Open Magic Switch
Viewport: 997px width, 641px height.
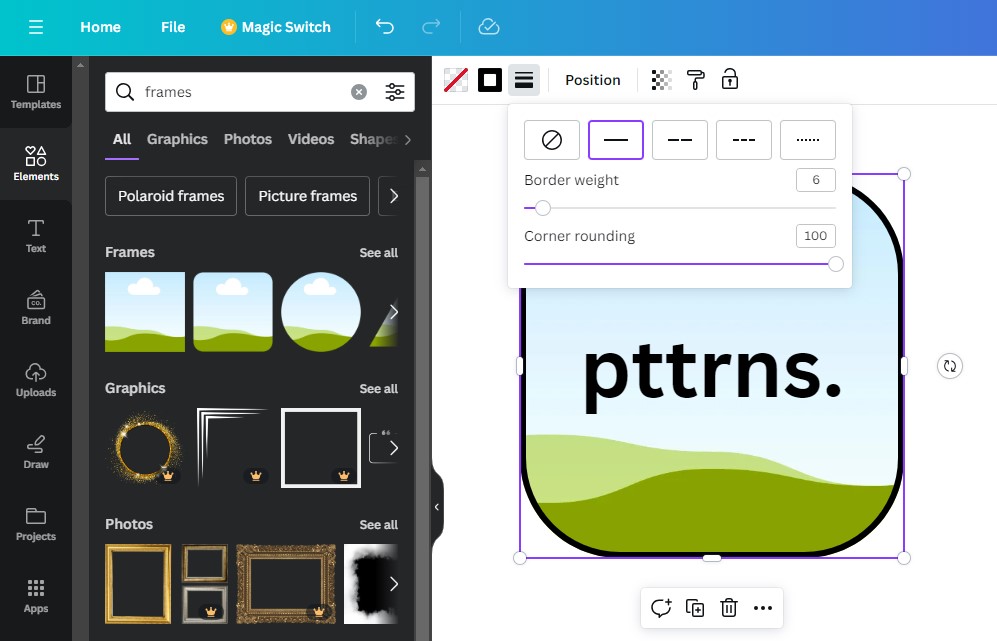pyautogui.click(x=276, y=27)
